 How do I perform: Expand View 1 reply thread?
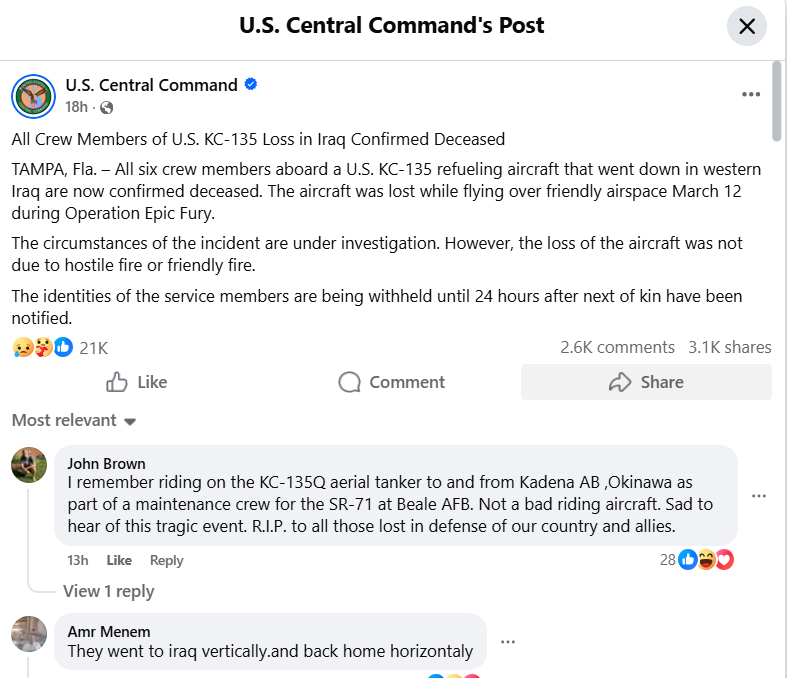pyautogui.click(x=108, y=591)
